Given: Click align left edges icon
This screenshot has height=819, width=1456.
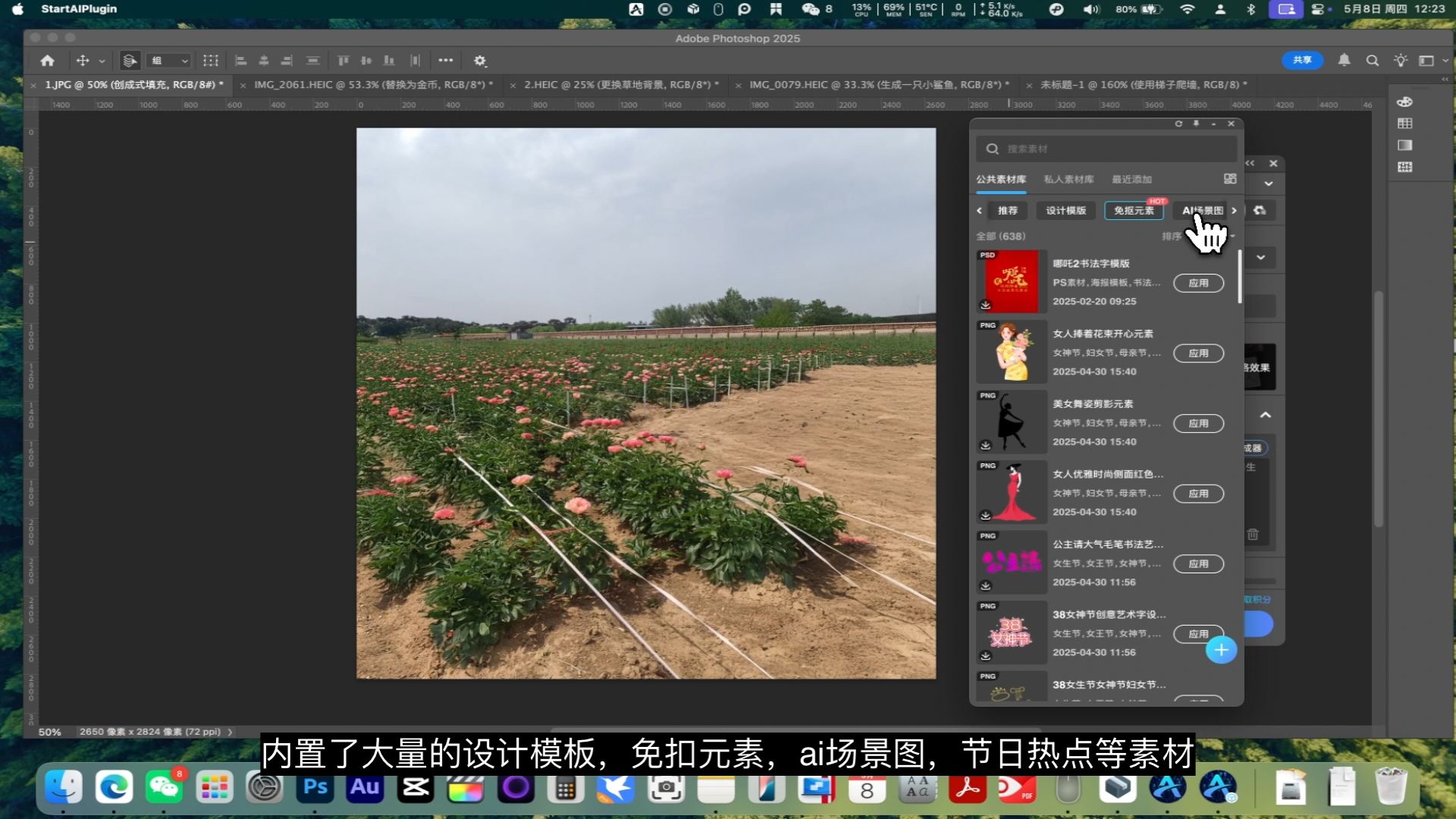Looking at the screenshot, I should point(241,61).
